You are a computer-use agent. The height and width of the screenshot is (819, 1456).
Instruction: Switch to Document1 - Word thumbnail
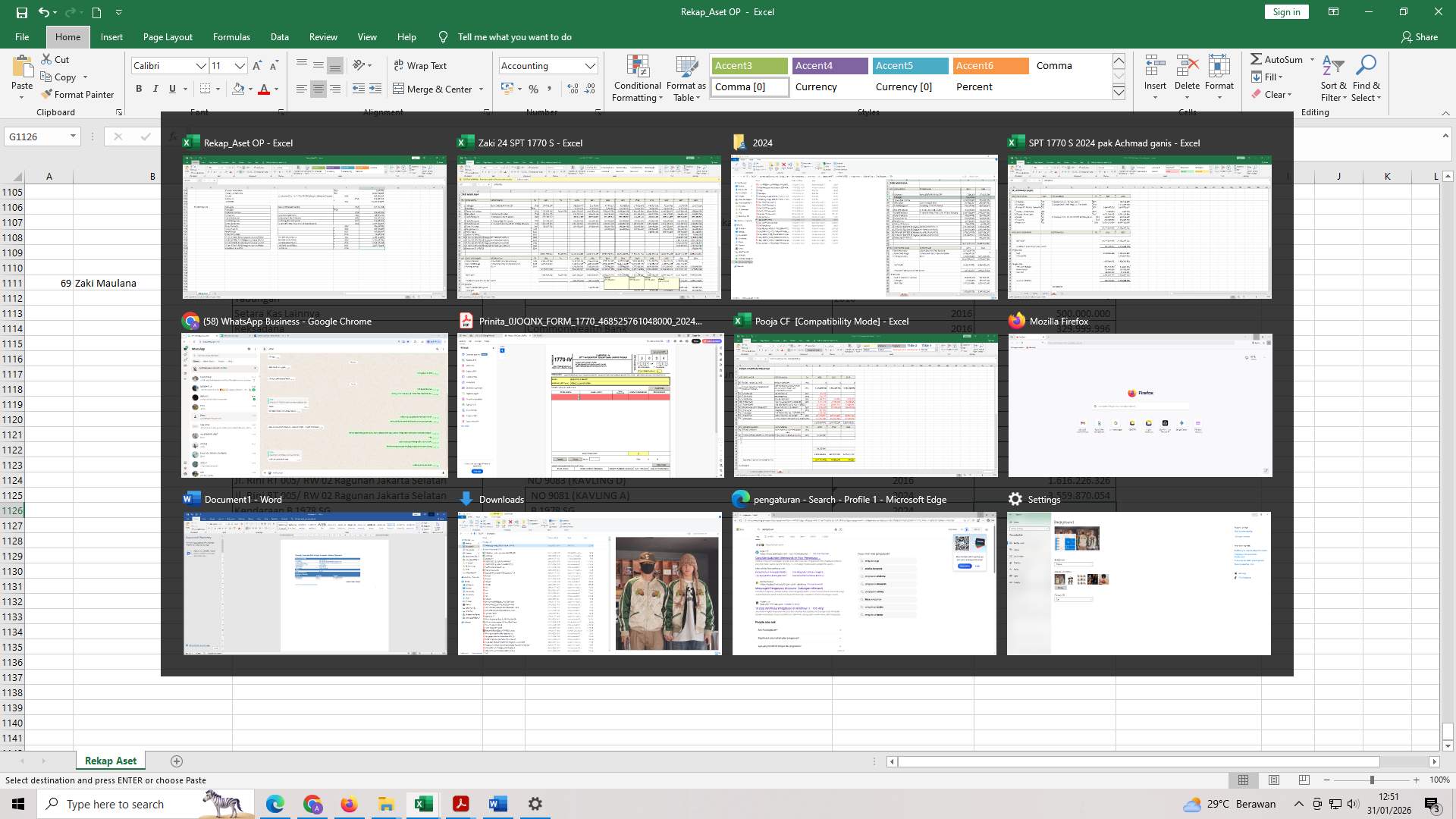point(315,582)
